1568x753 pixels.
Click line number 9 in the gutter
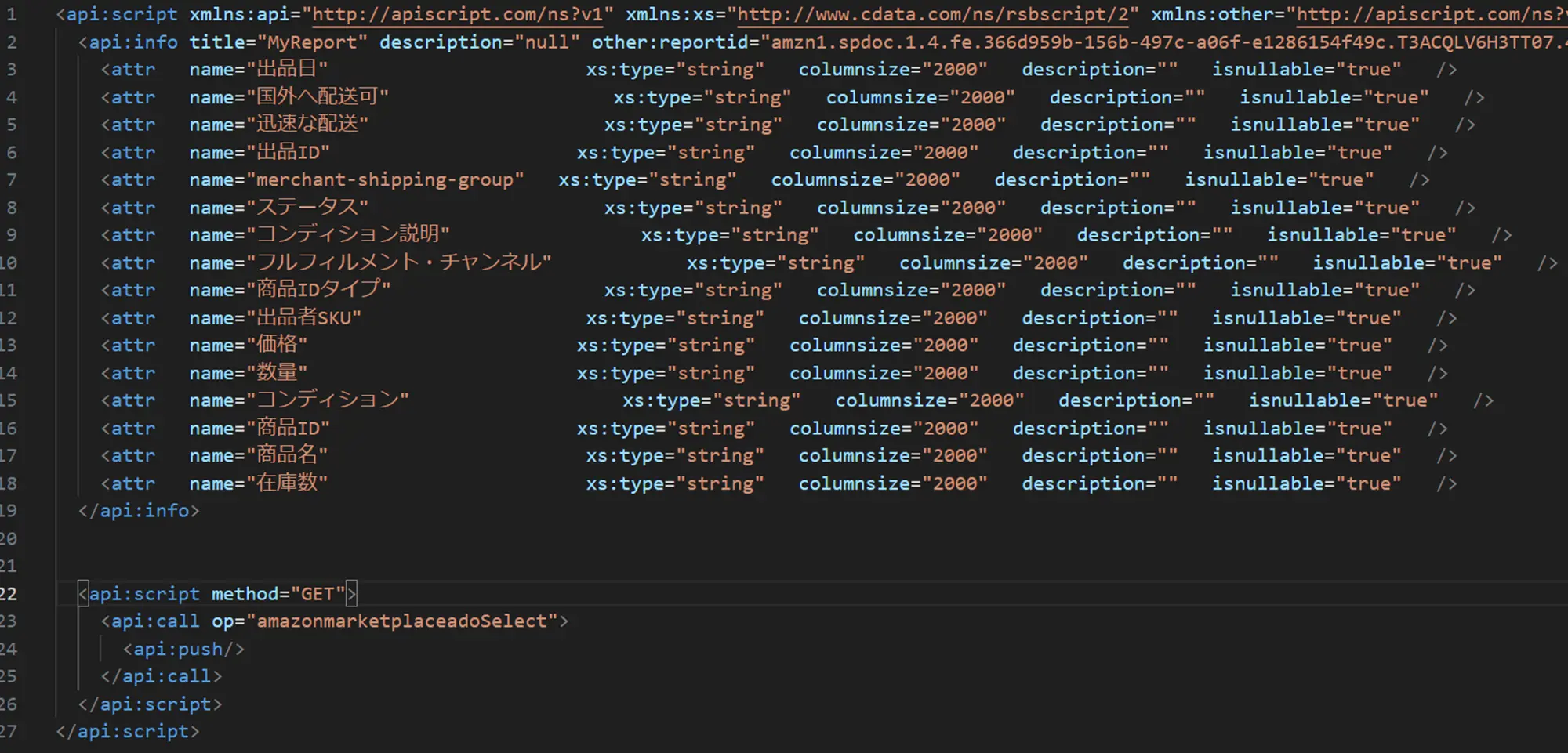pos(11,235)
